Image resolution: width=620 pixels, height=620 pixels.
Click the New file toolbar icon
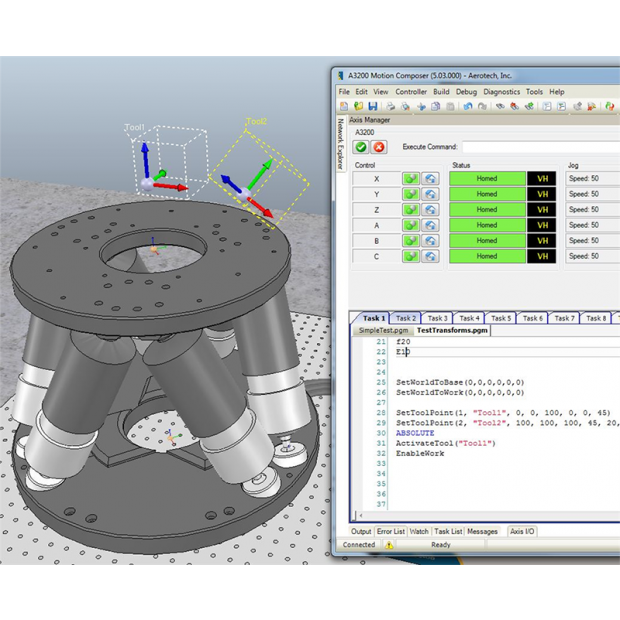tap(344, 106)
